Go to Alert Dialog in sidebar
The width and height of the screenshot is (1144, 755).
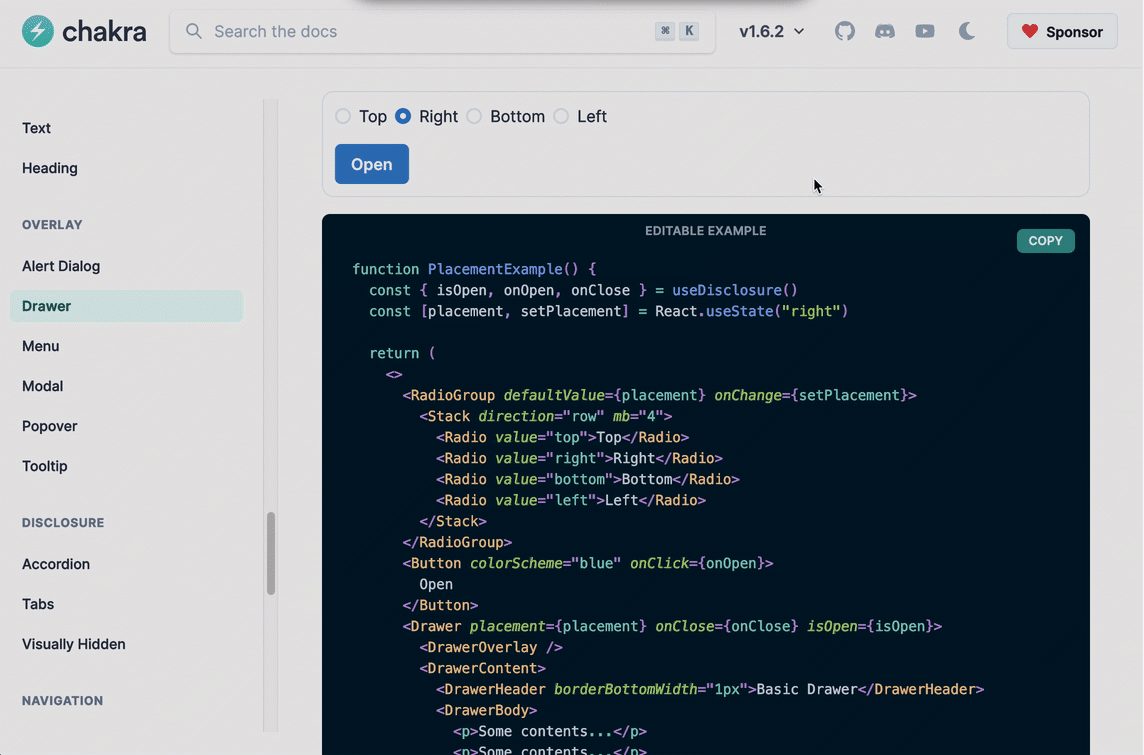click(61, 266)
